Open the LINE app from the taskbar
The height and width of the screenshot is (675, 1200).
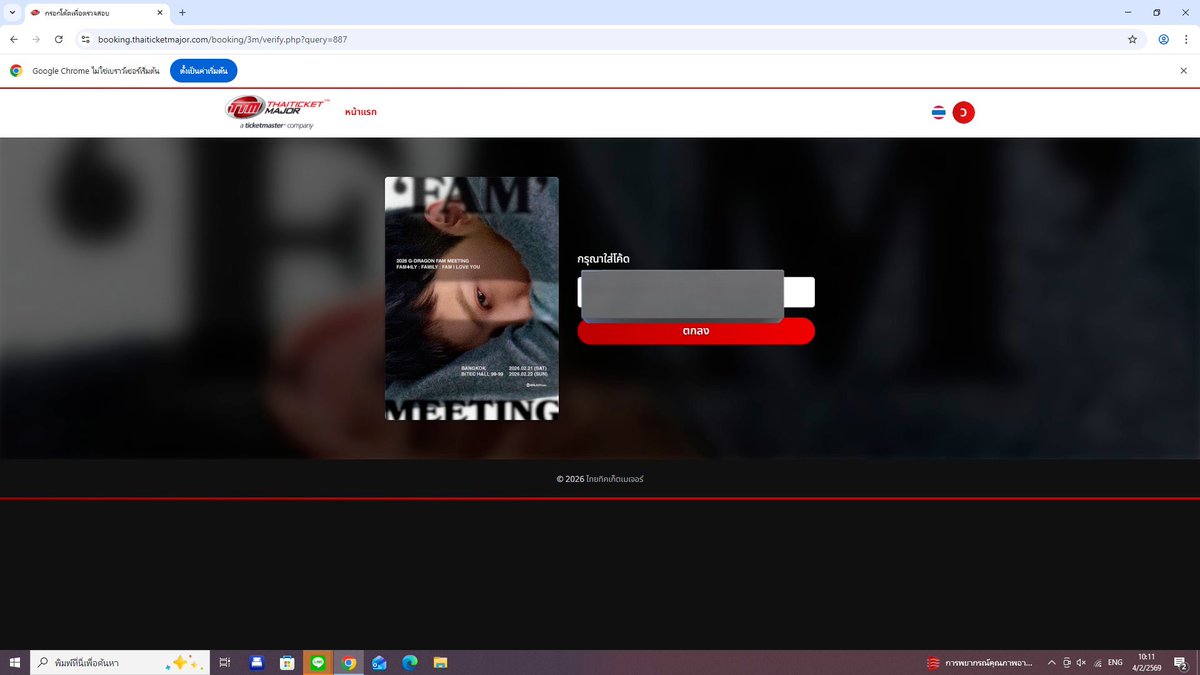318,662
